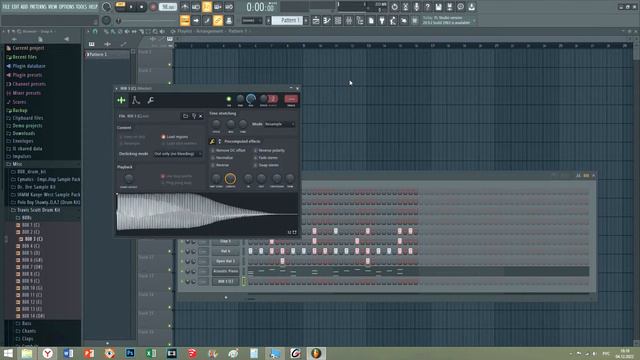Click the Stop transport button
The height and width of the screenshot is (360, 640).
click(x=142, y=7)
